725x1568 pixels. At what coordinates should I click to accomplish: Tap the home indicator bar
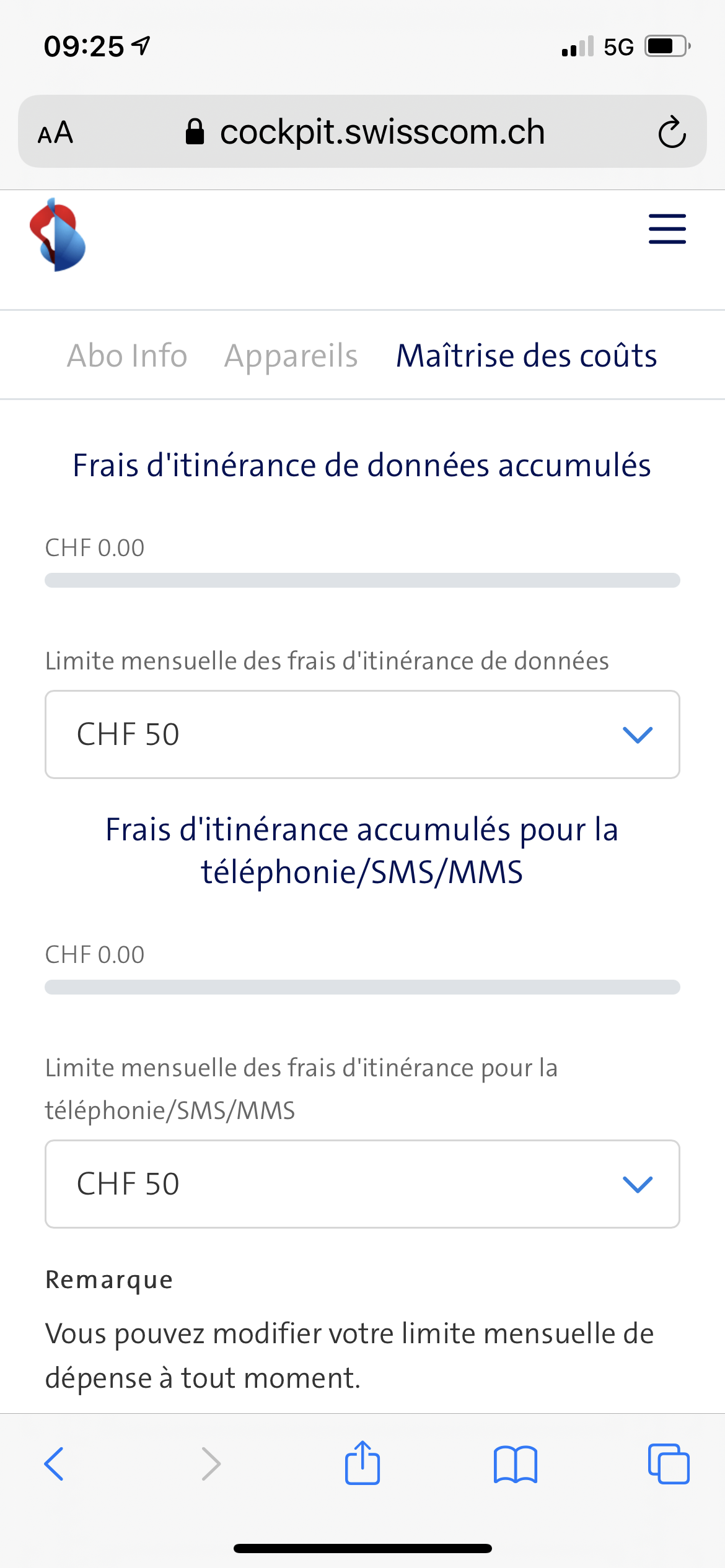point(362,1548)
